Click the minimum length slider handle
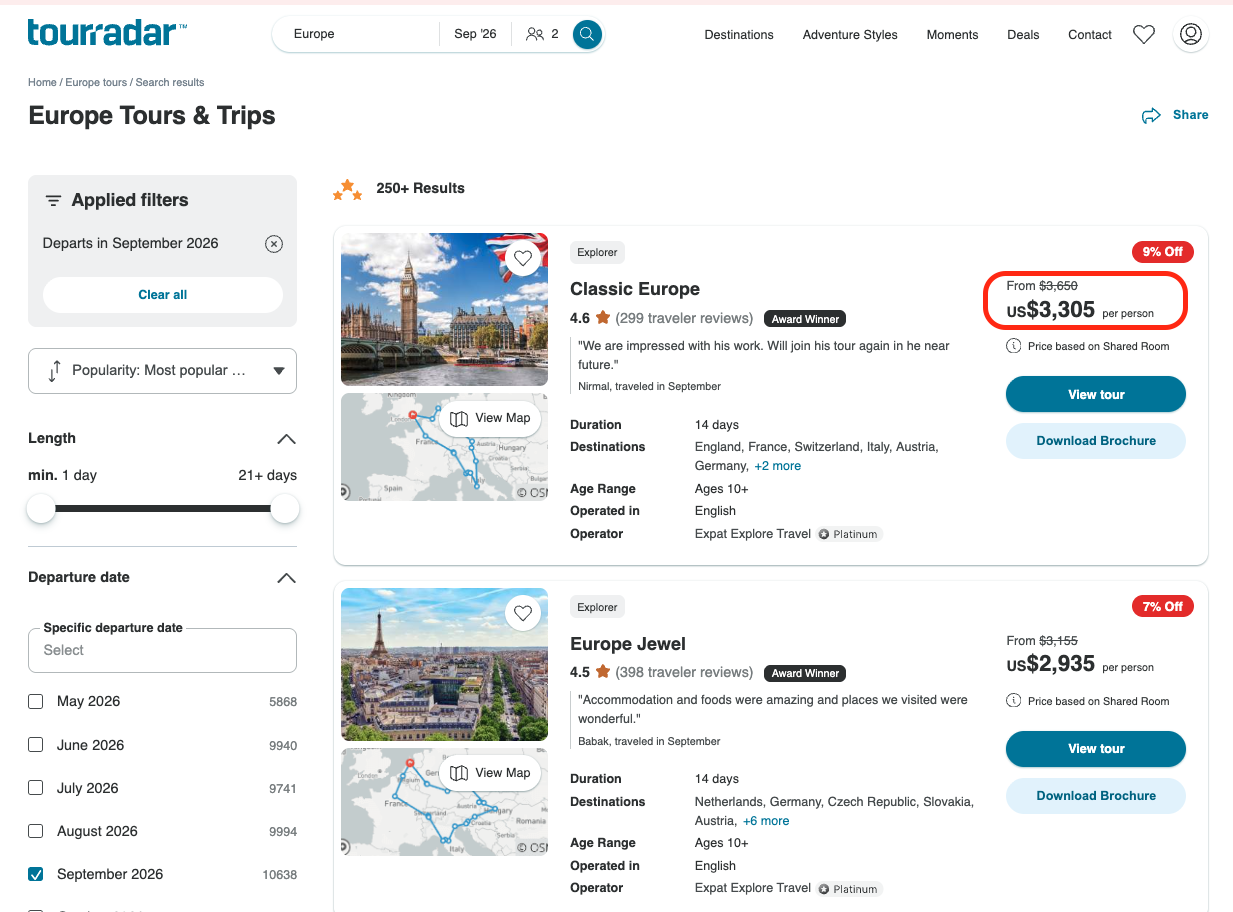The width and height of the screenshot is (1233, 912). [x=41, y=509]
